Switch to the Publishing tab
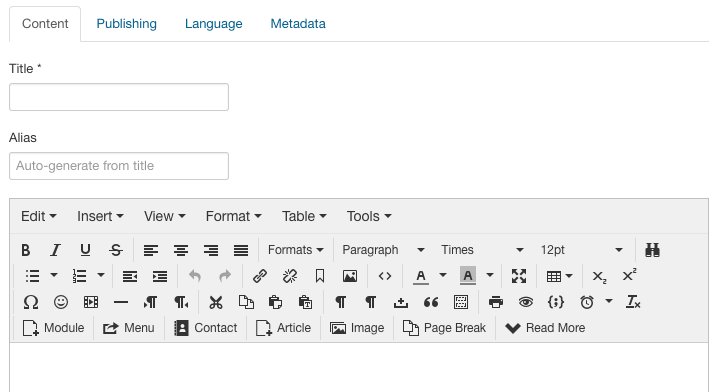710x392 pixels. [x=126, y=24]
